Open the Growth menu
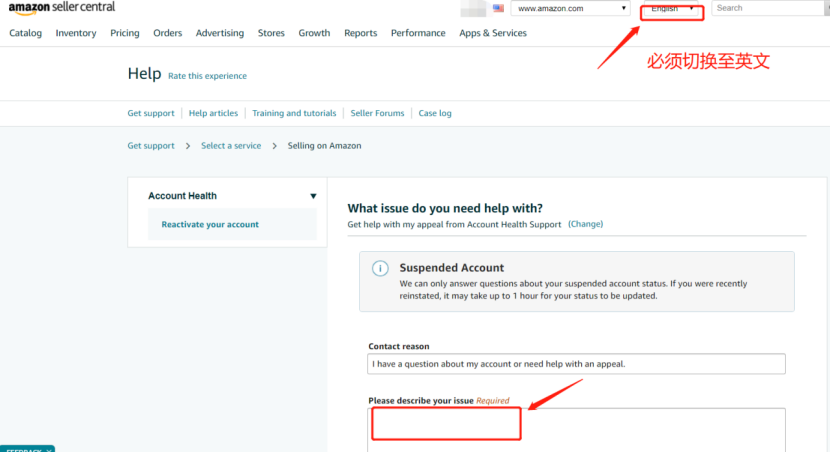 314,33
